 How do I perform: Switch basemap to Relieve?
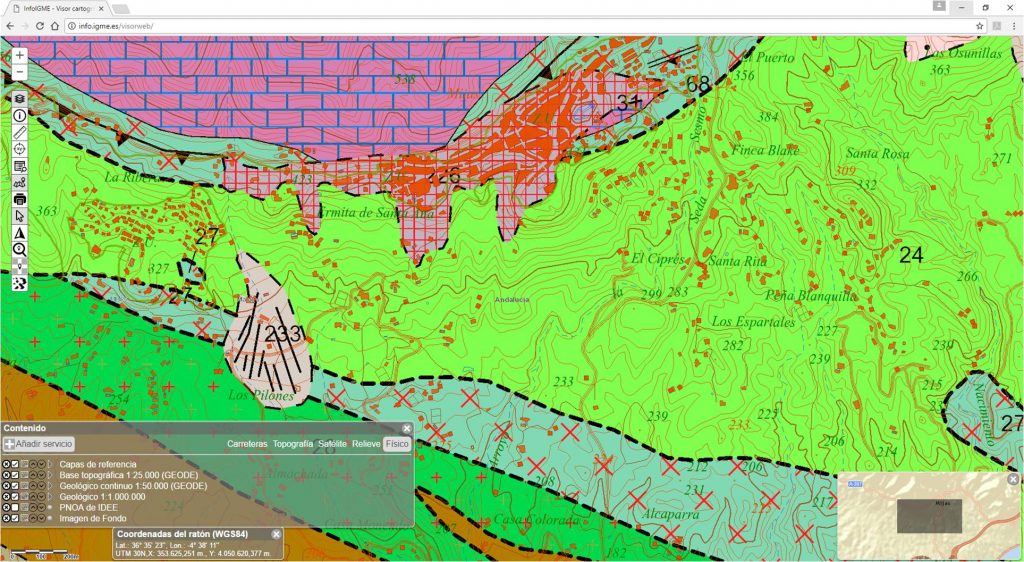point(366,444)
